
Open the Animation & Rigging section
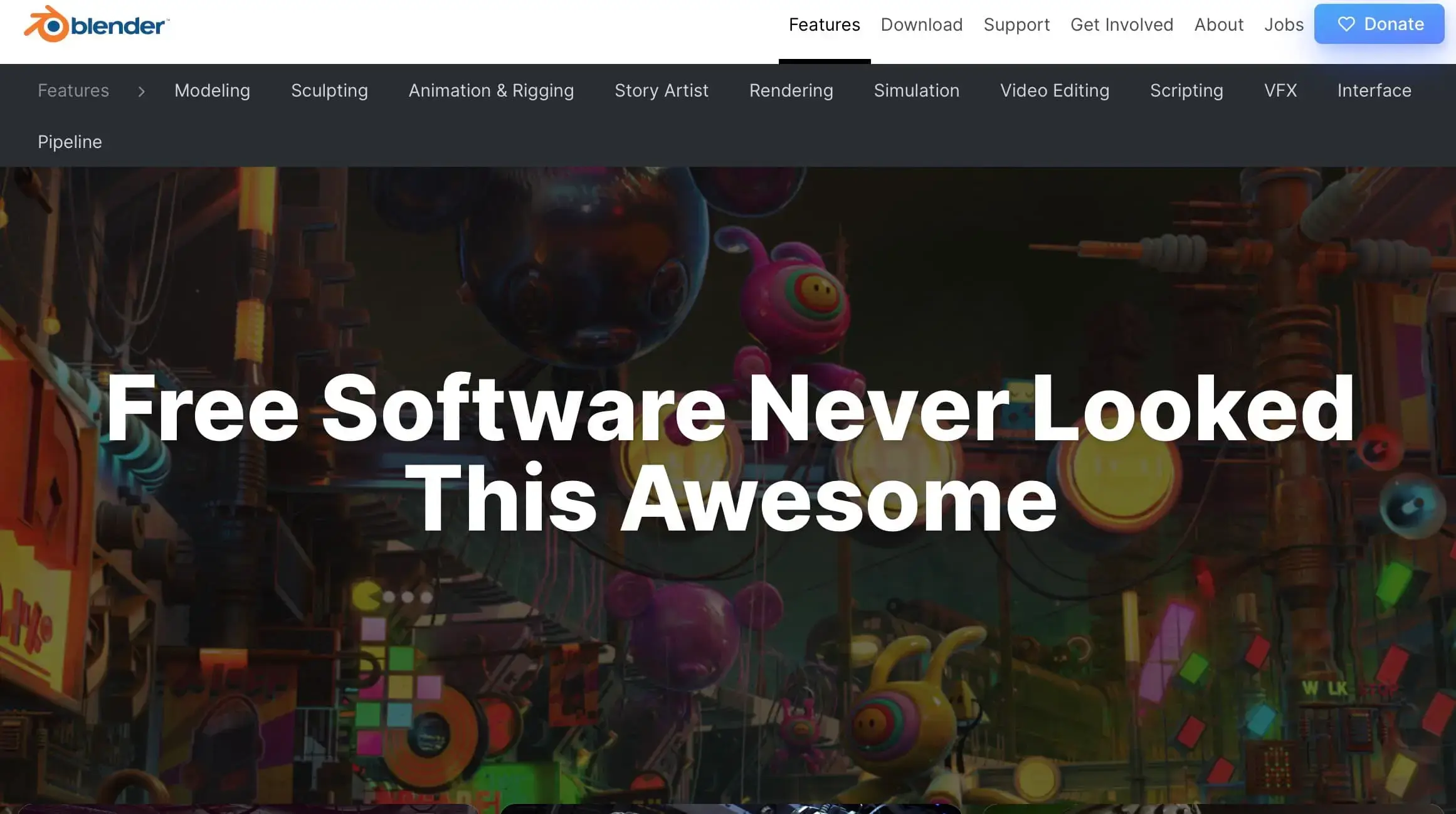tap(491, 91)
